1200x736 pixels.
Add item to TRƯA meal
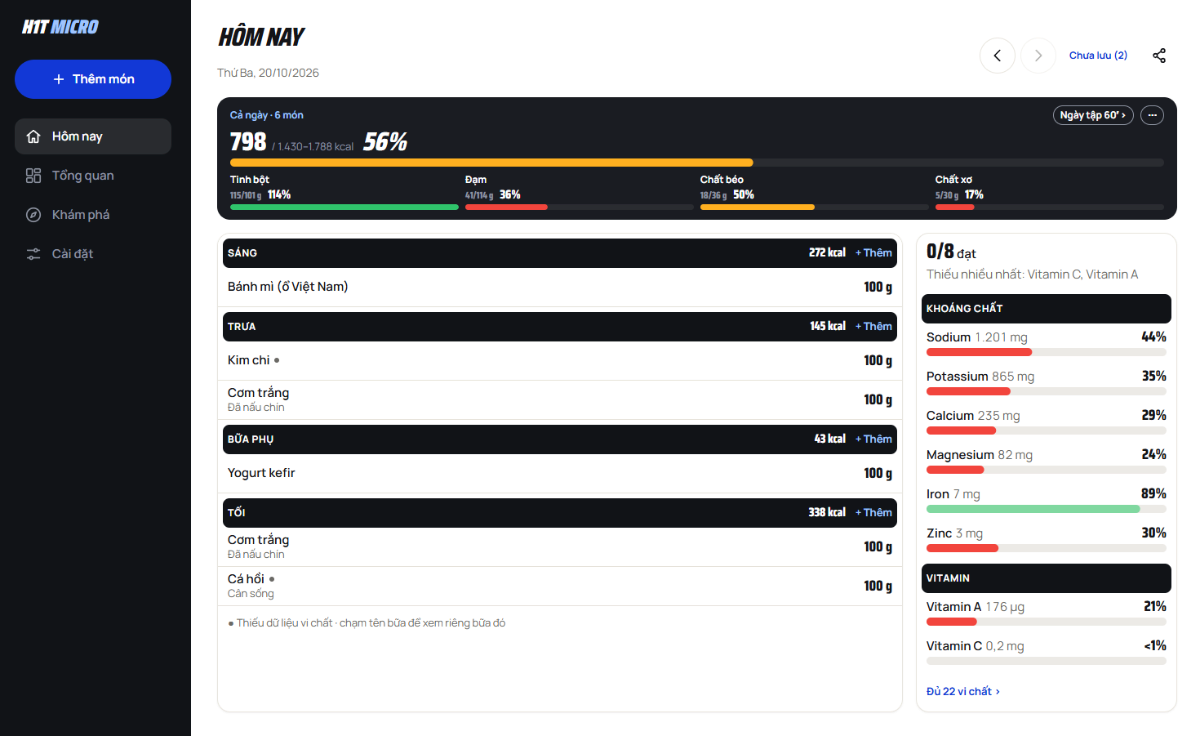click(x=873, y=326)
